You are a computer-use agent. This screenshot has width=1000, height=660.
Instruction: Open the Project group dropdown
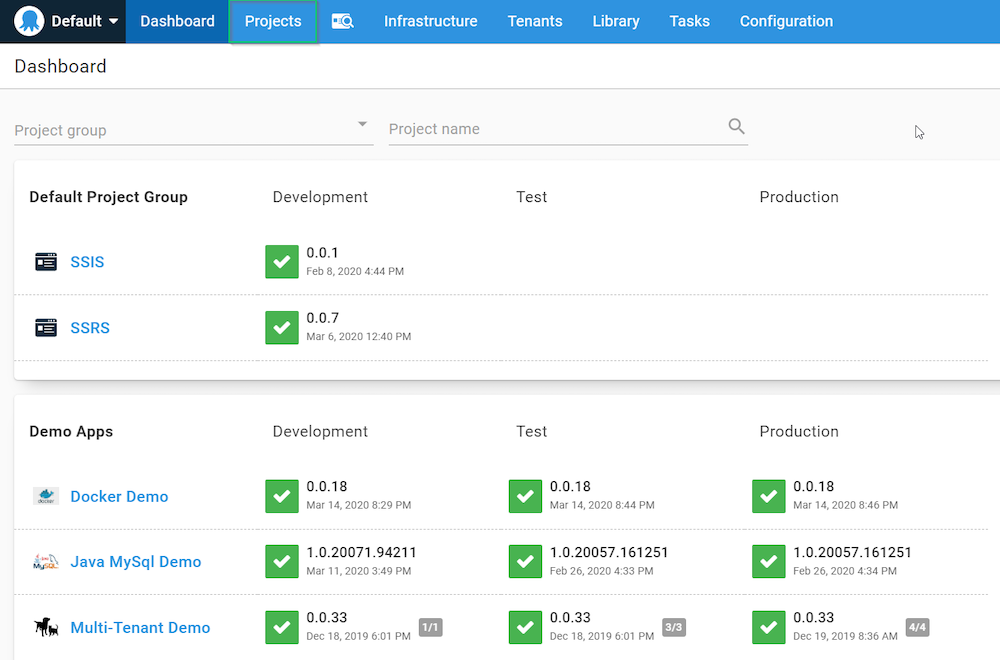[x=193, y=129]
